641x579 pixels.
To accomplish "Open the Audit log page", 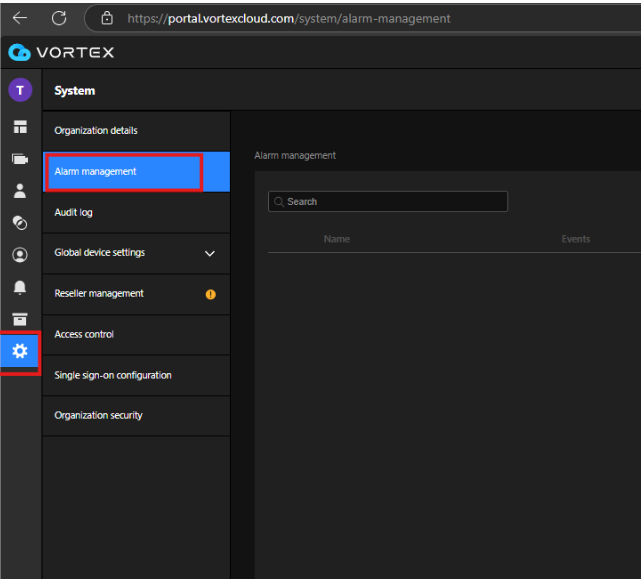I will [x=73, y=213].
